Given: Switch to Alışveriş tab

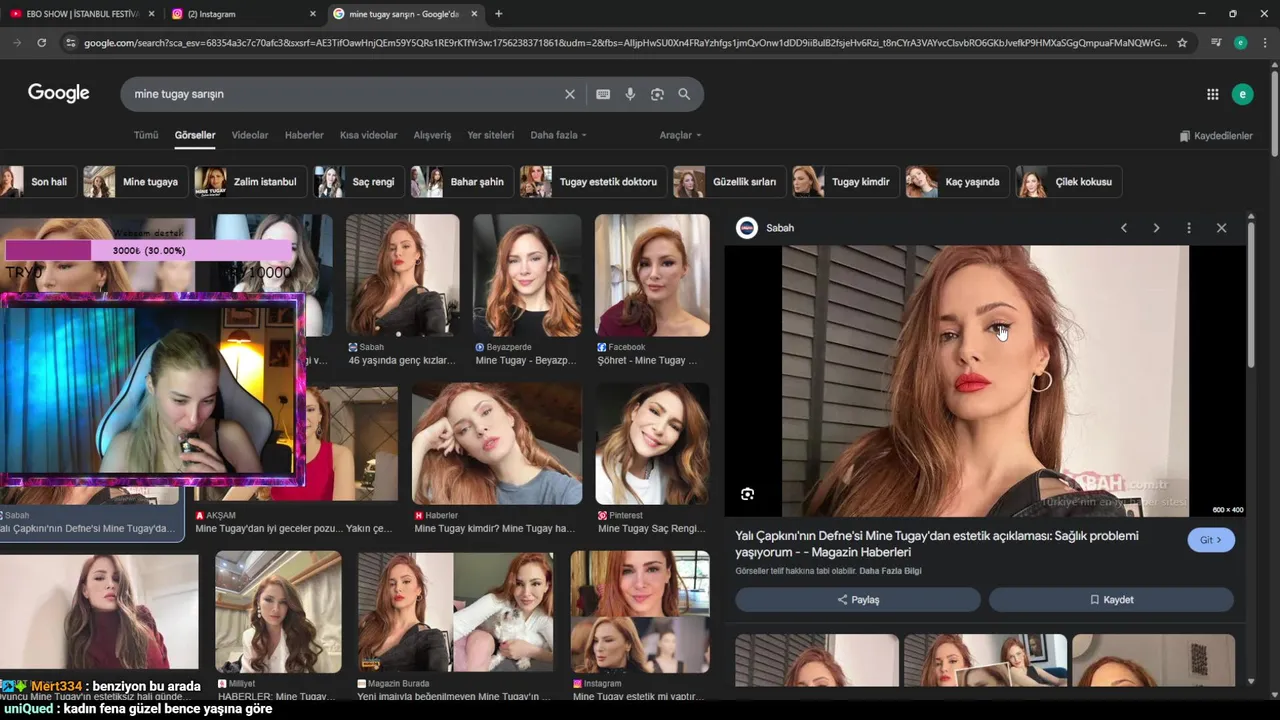Looking at the screenshot, I should [432, 135].
